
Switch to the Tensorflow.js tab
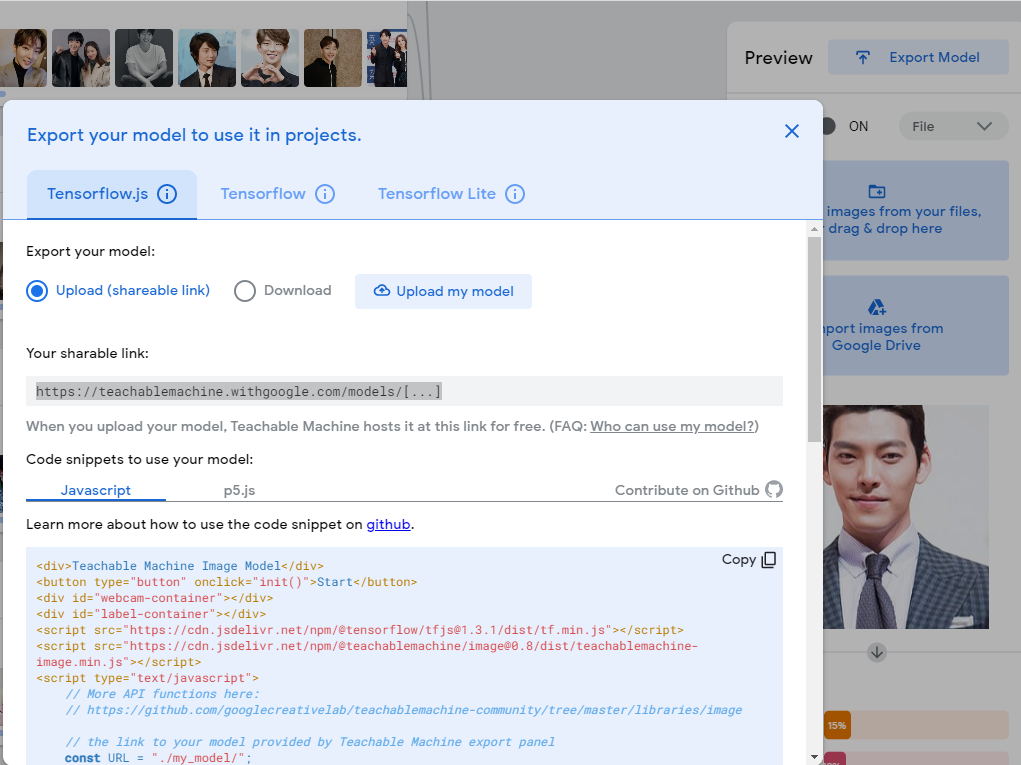(x=112, y=194)
